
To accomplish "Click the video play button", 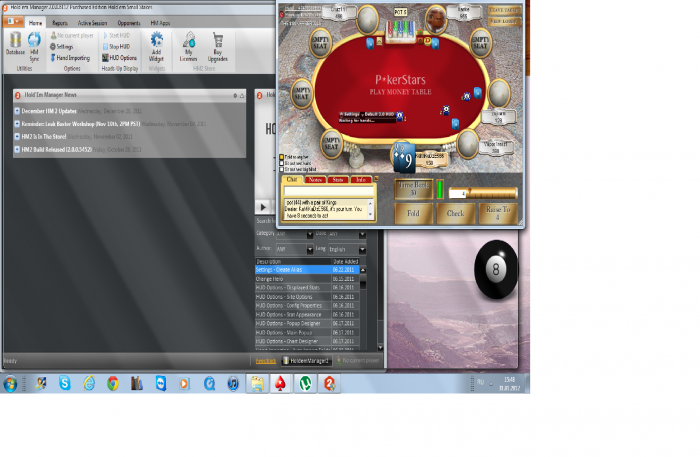I will [x=263, y=207].
